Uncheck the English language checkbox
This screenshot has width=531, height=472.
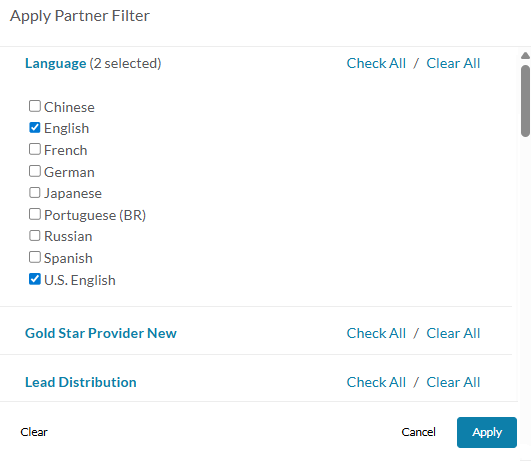click(x=35, y=128)
